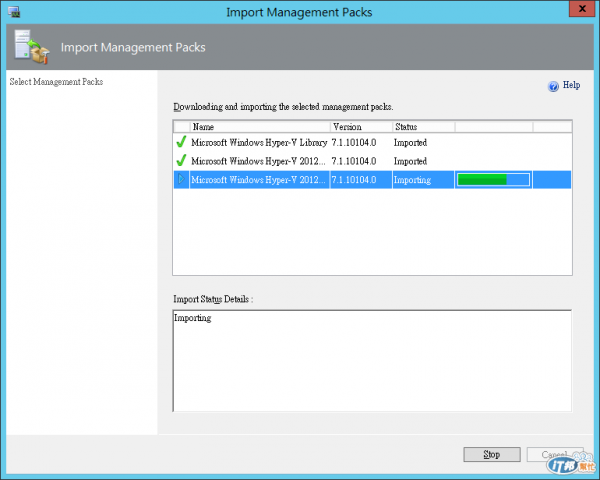Select the imported Microsoft Windows Hyper-V 2012 row
Viewport: 600px width, 480px height.
tap(372, 161)
